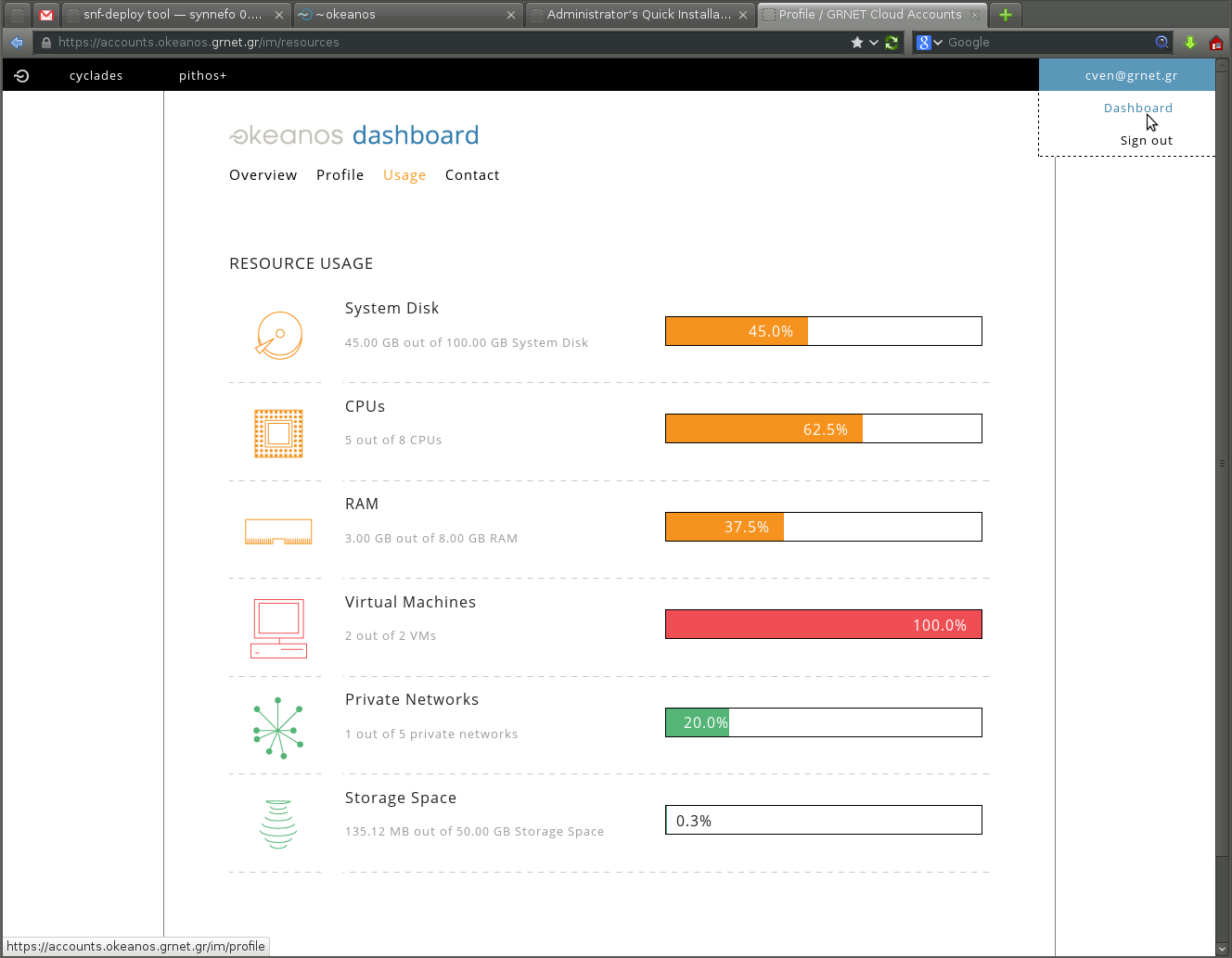Select the Profile / GRNET Cloud Accounts tab
This screenshot has width=1232, height=958.
point(872,15)
